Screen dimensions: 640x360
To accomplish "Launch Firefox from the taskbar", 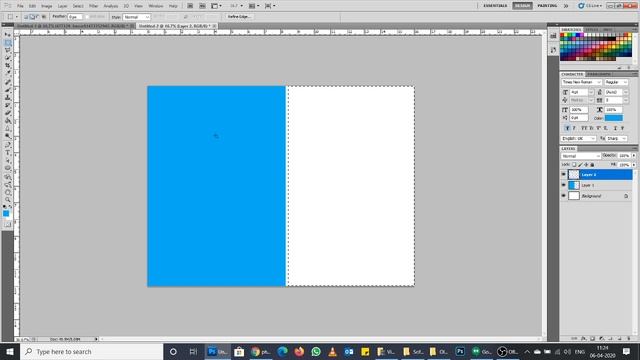I will [x=299, y=351].
